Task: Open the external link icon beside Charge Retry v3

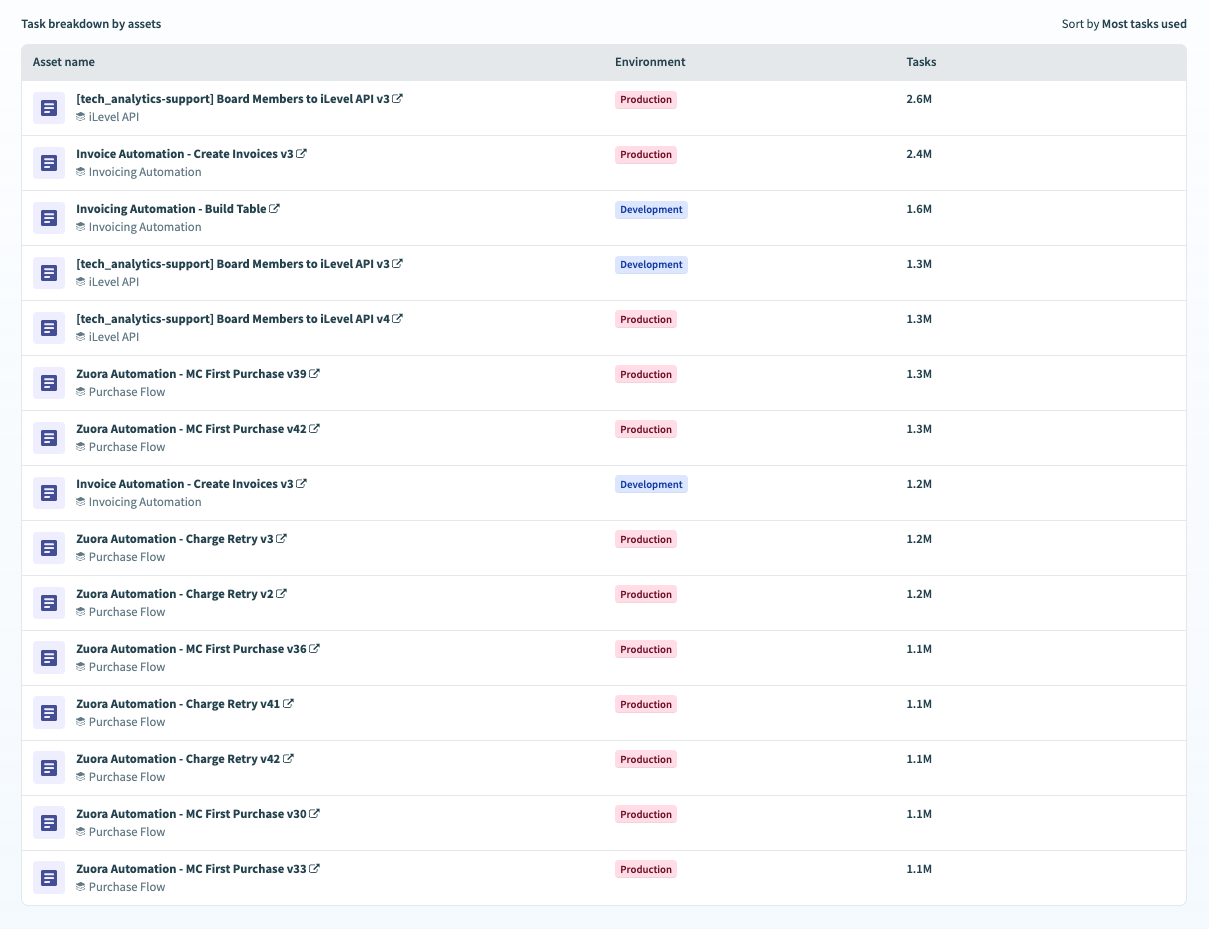Action: click(x=282, y=539)
